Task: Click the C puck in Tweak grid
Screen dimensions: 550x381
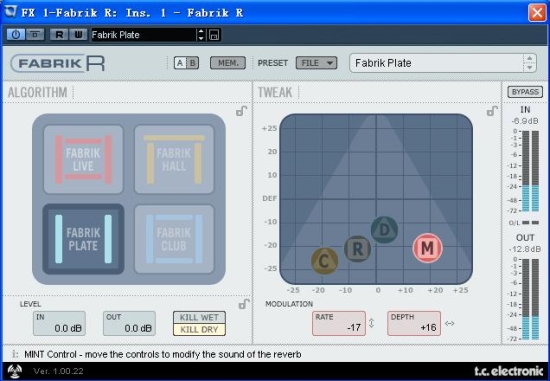Action: [x=324, y=261]
